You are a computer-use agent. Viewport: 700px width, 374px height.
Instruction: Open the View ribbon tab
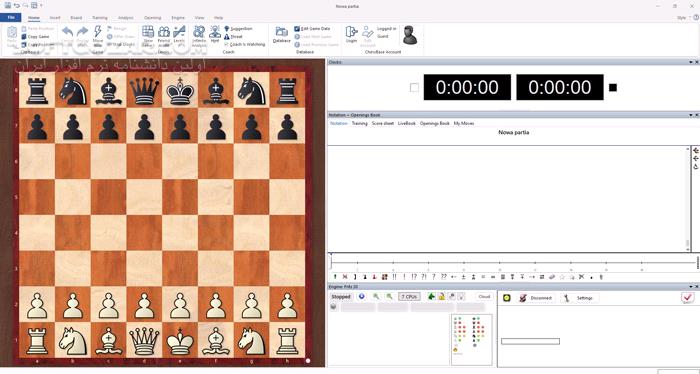200,18
